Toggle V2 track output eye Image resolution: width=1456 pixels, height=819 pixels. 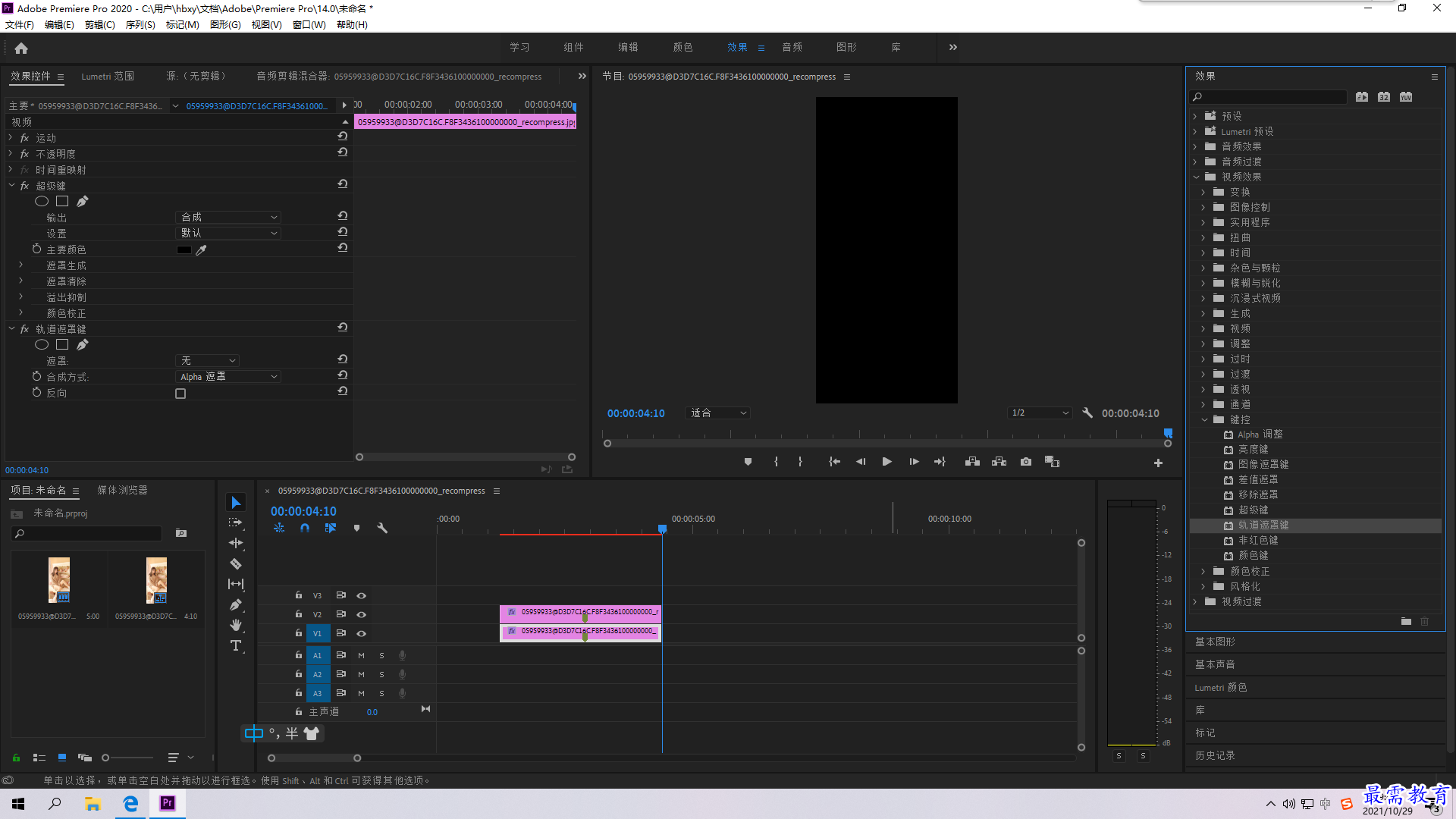(x=362, y=615)
